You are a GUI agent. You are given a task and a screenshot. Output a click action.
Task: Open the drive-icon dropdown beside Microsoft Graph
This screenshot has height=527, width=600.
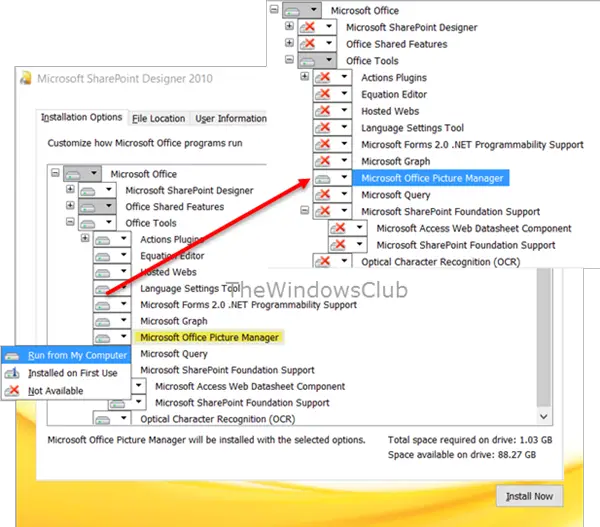pyautogui.click(x=124, y=320)
